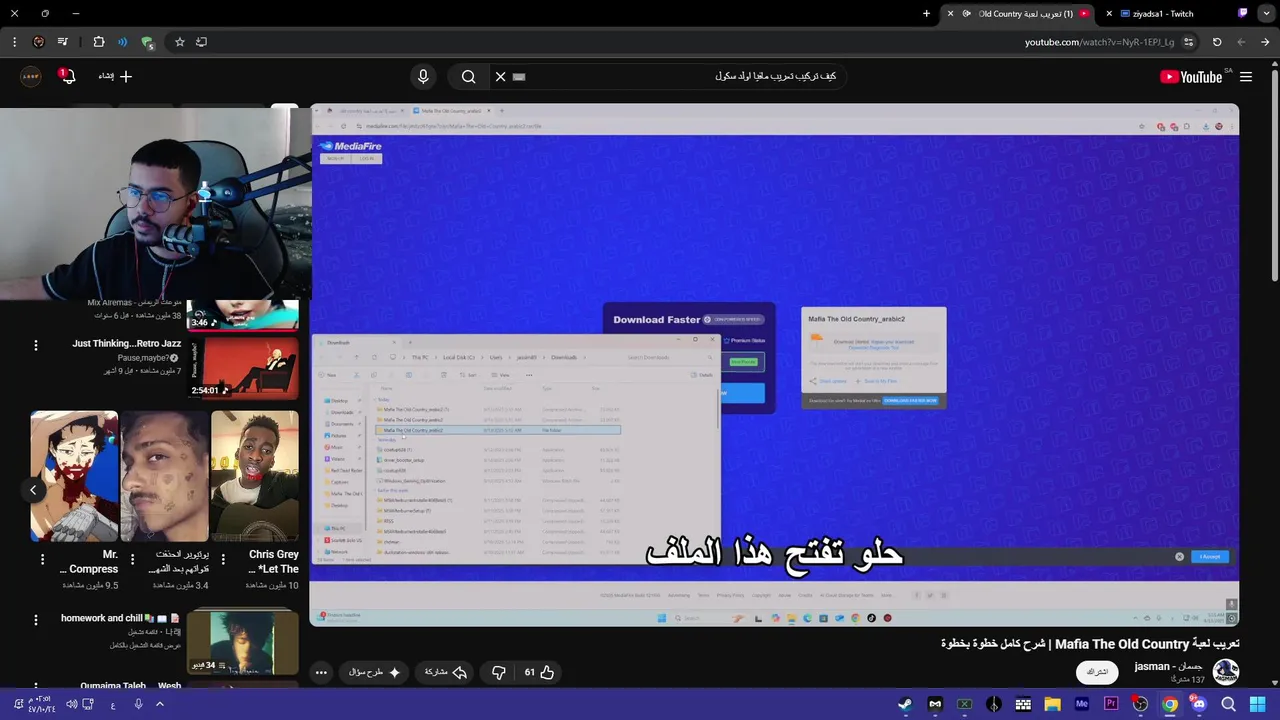1280x720 pixels.
Task: Open YouTube notifications bell
Action: 67,77
